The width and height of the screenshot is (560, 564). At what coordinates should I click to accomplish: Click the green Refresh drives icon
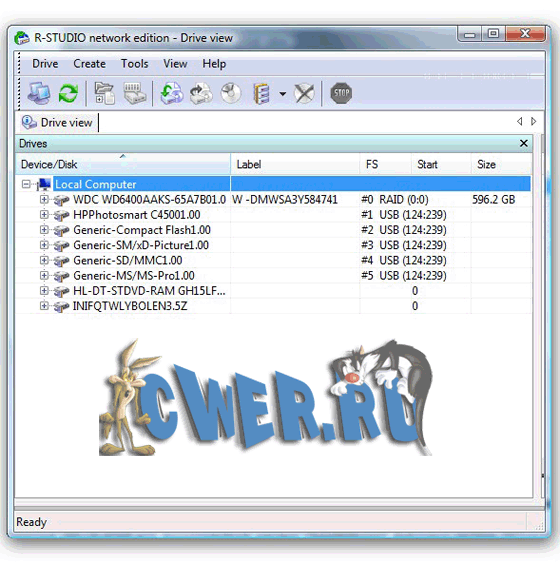pyautogui.click(x=68, y=94)
